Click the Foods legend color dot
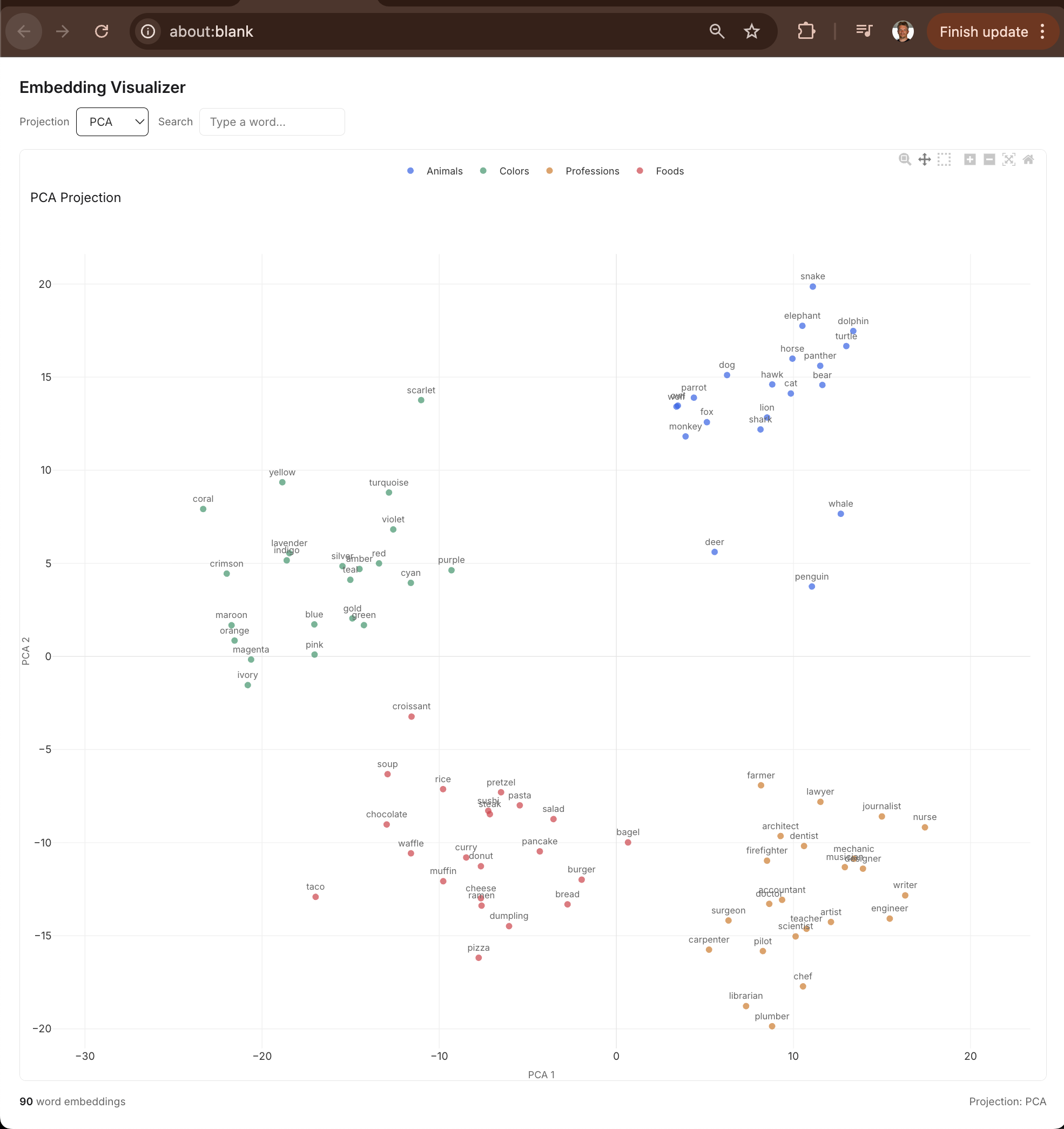 click(x=640, y=171)
